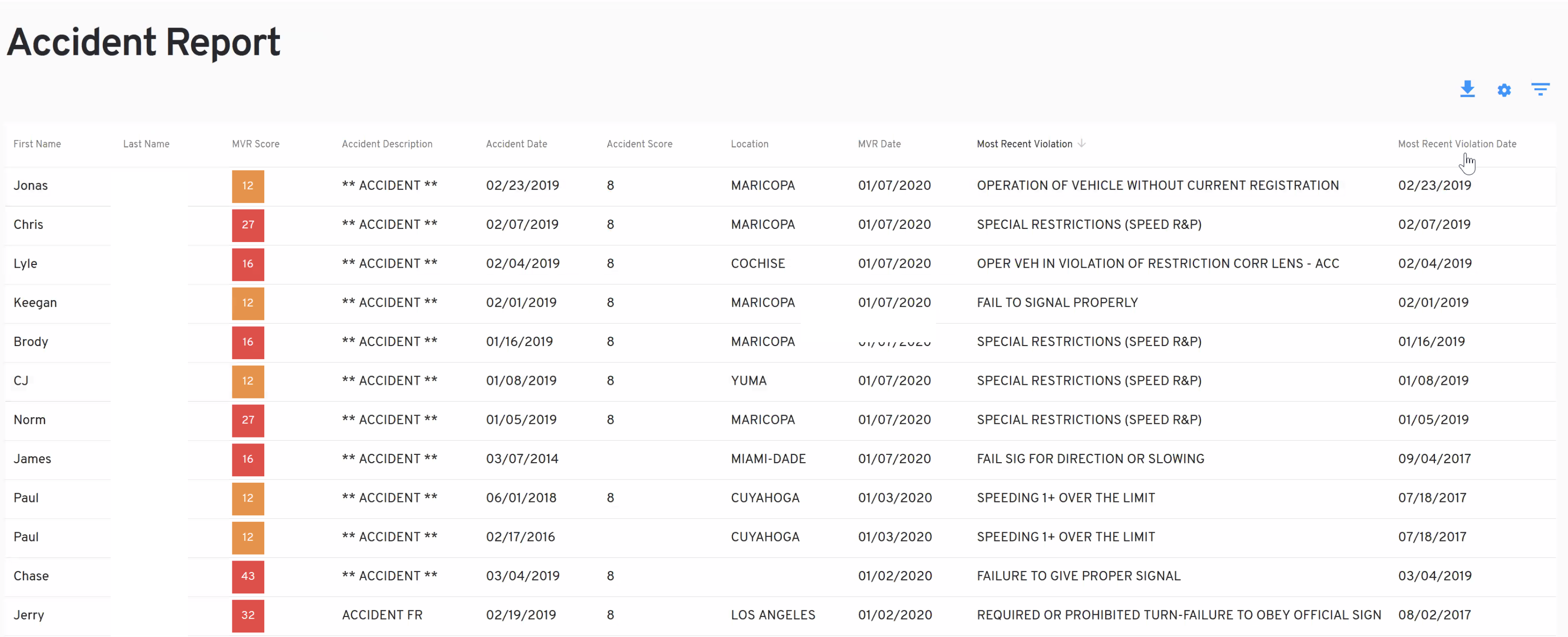The width and height of the screenshot is (1568, 637).
Task: Open report settings via the gear icon
Action: [1504, 90]
